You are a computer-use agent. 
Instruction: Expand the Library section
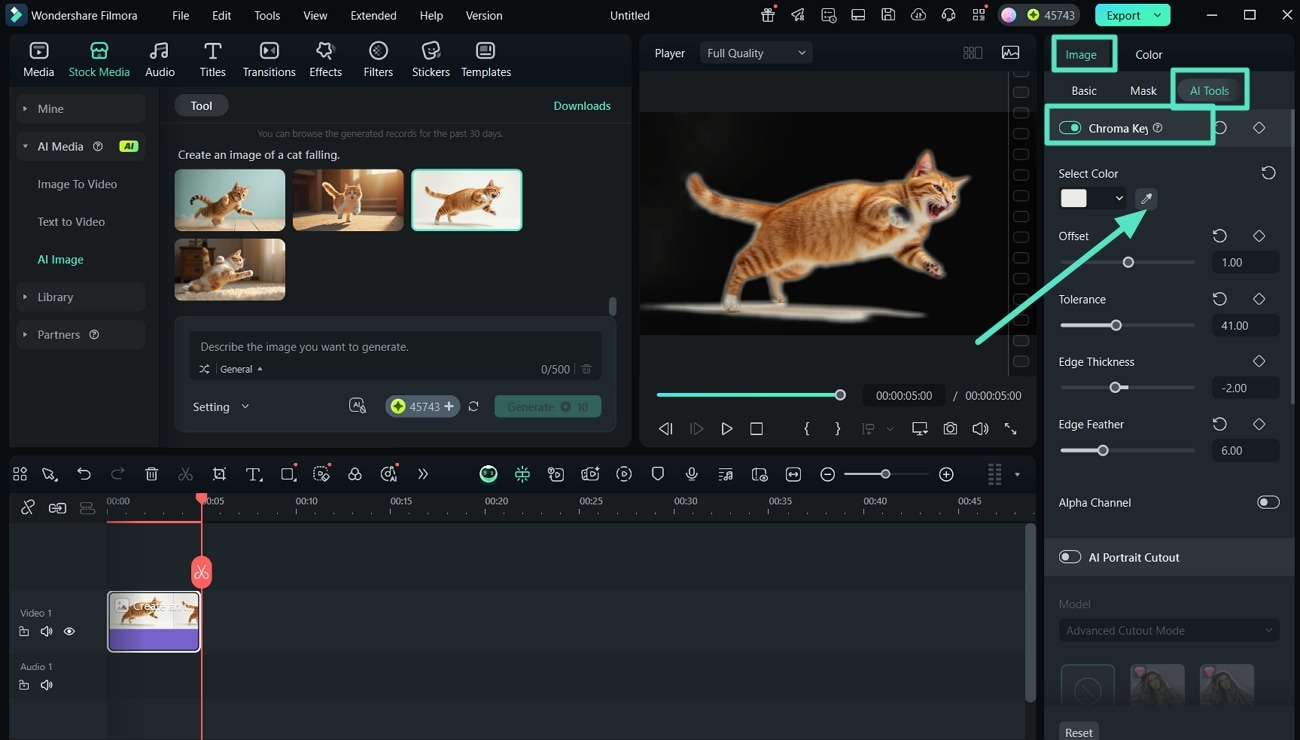pyautogui.click(x=81, y=297)
